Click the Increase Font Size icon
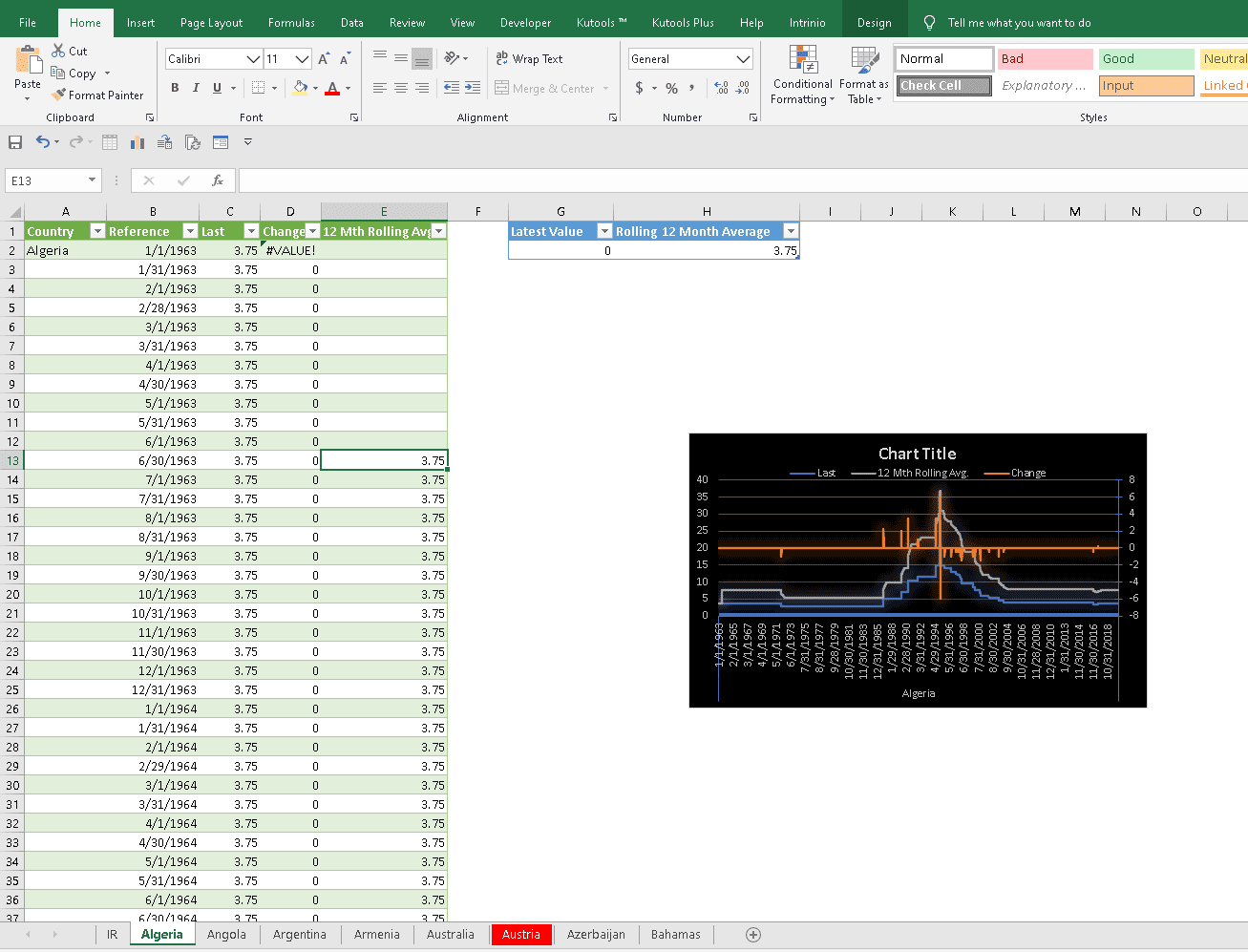1248x952 pixels. click(x=324, y=59)
